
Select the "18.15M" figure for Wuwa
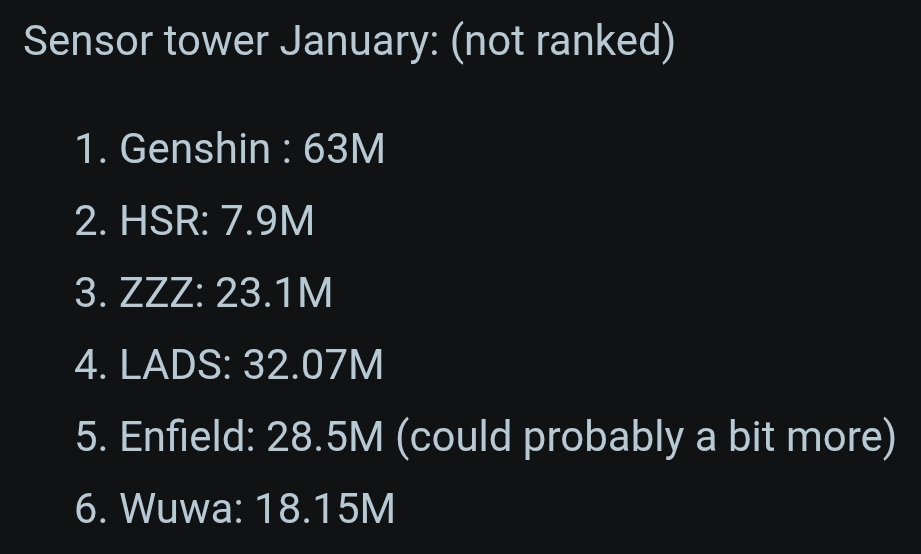coord(325,509)
